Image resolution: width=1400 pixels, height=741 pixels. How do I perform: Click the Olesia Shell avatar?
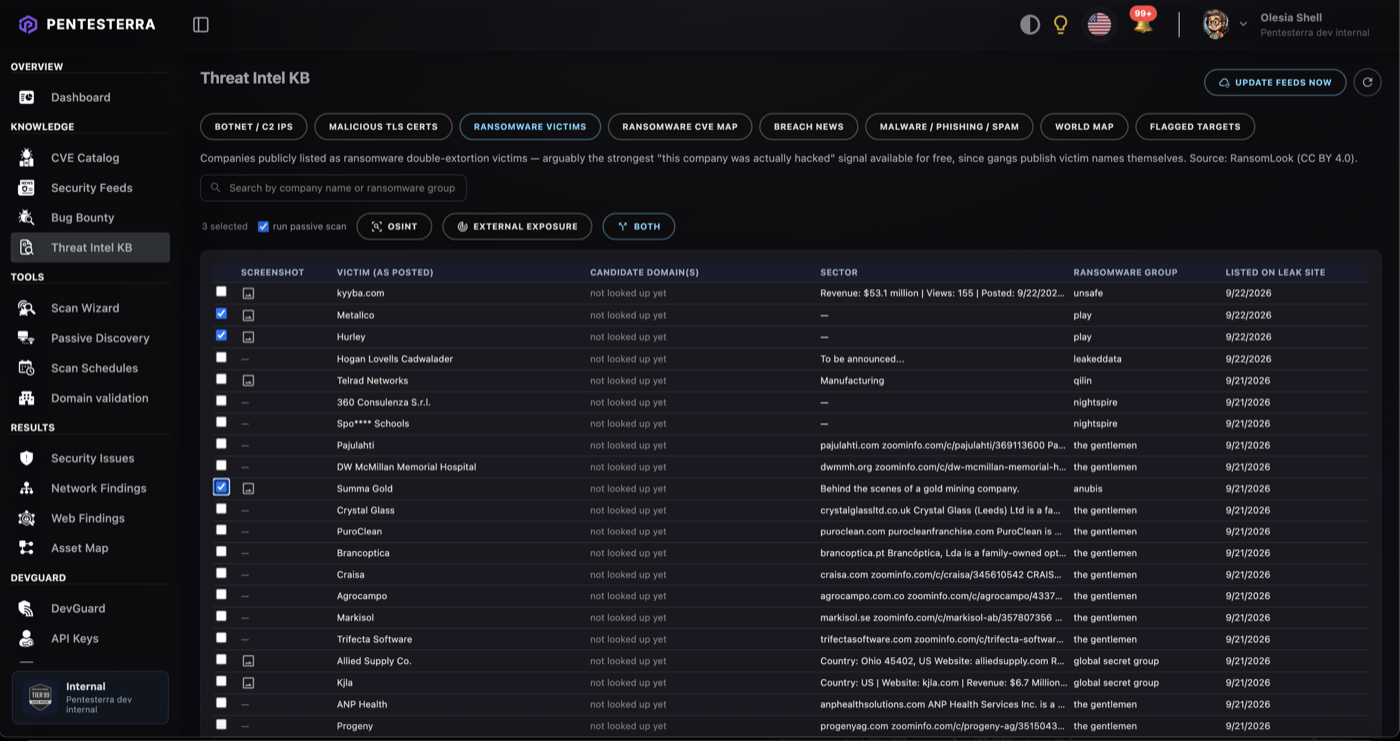pos(1215,25)
